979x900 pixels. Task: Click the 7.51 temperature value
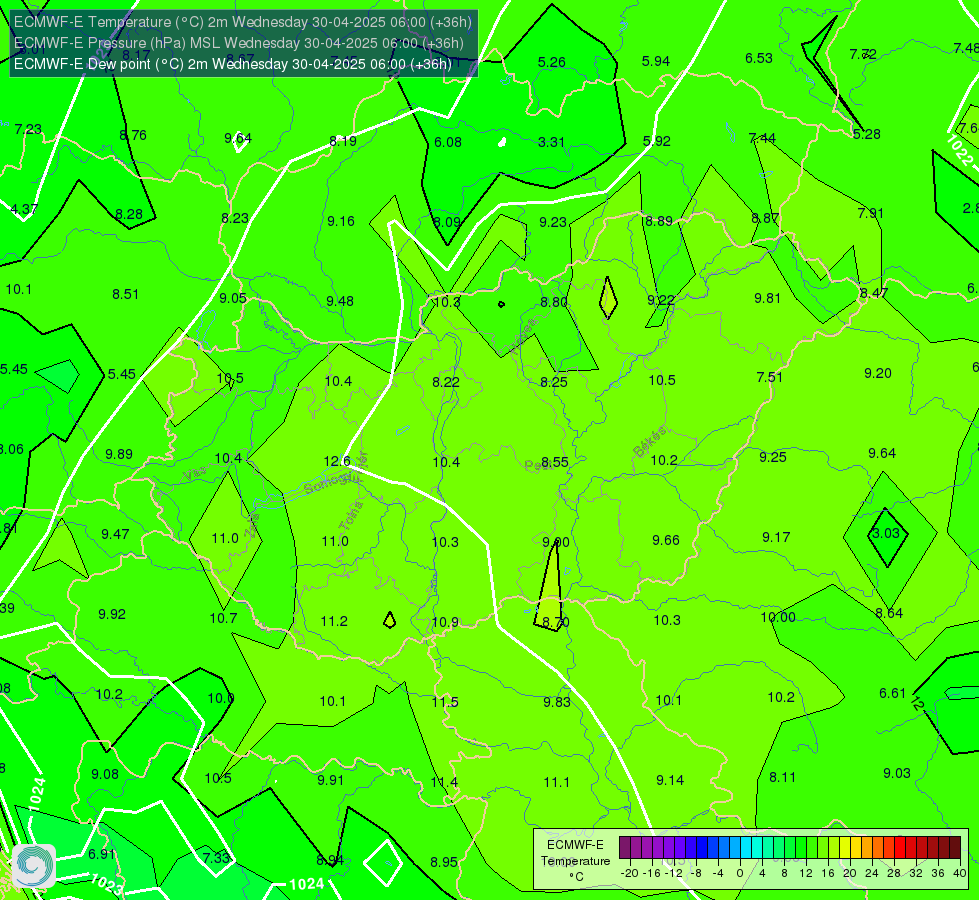coord(769,377)
